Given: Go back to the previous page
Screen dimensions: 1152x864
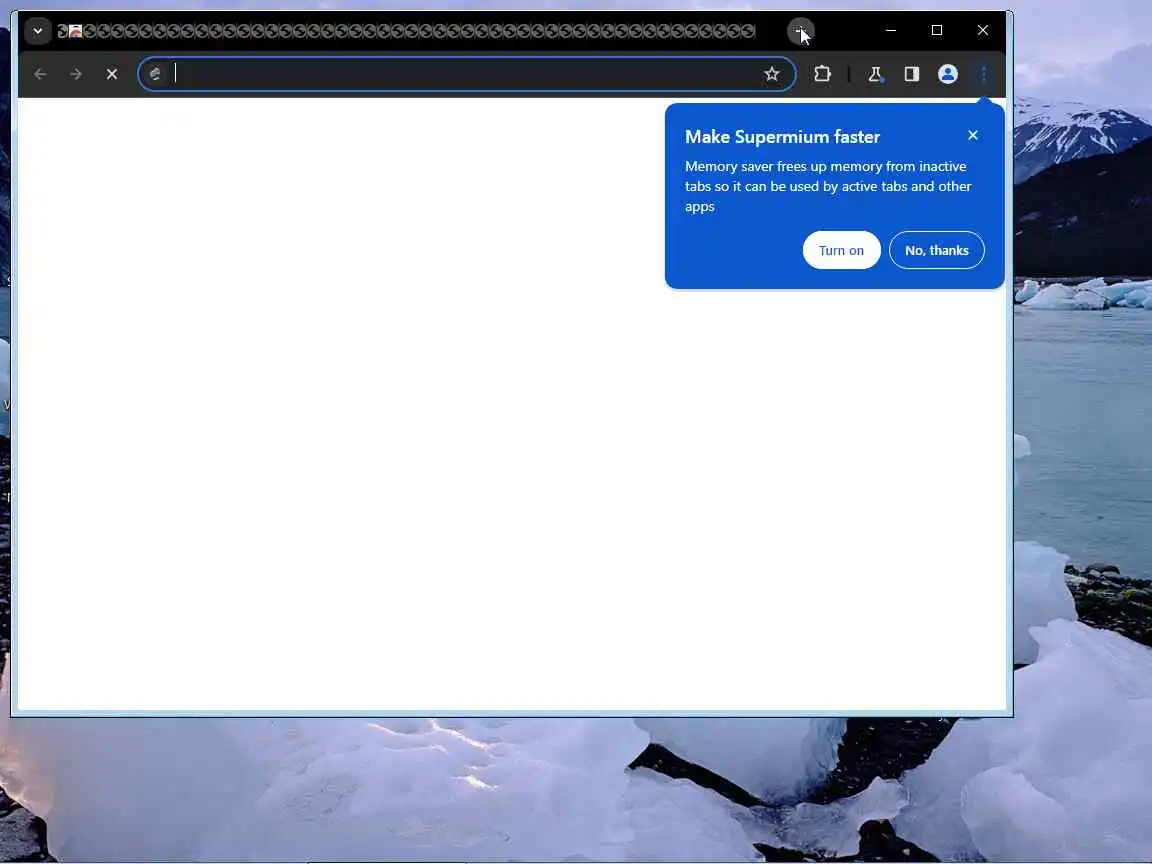Looking at the screenshot, I should pyautogui.click(x=40, y=74).
